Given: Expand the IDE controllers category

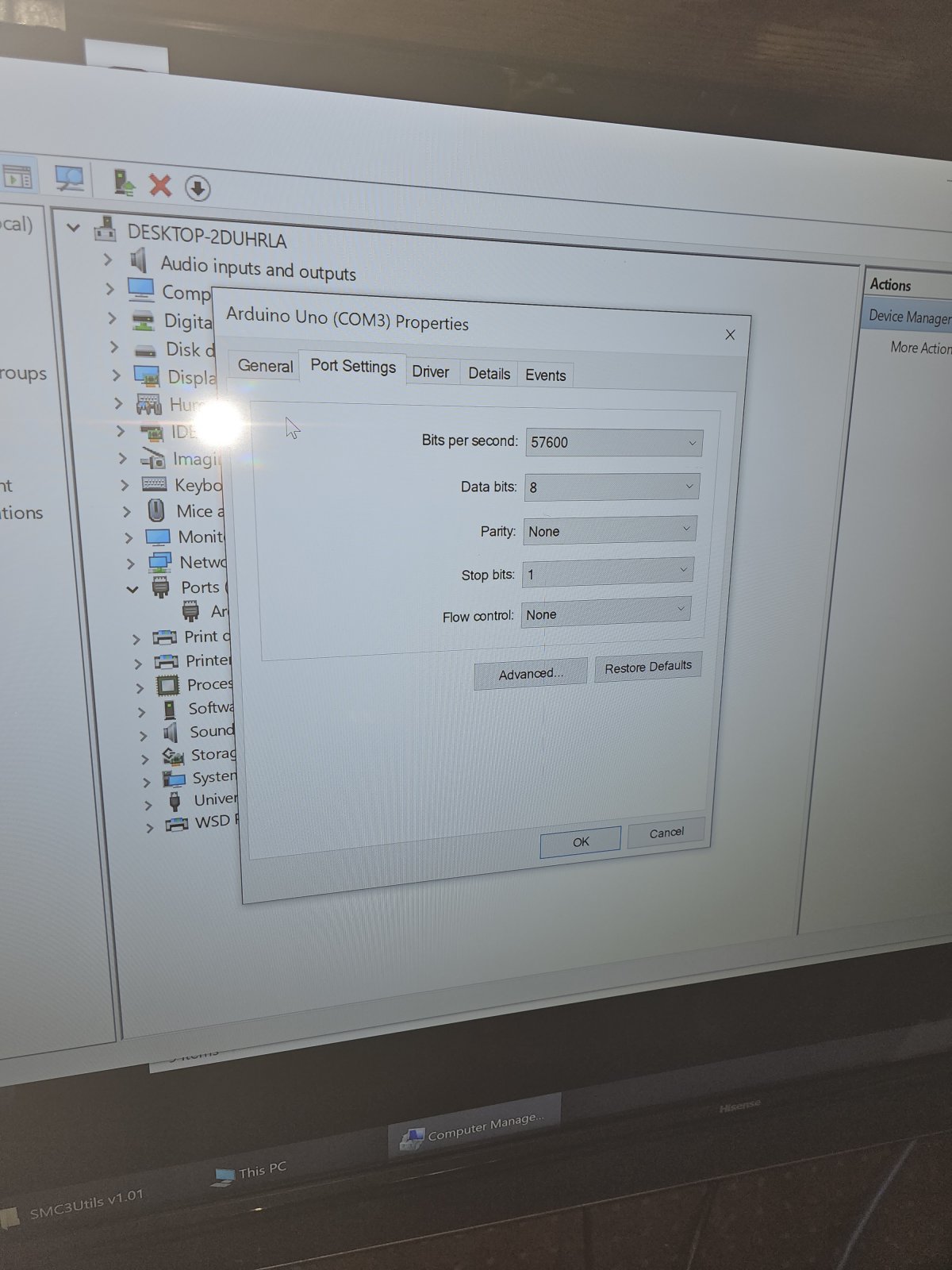Looking at the screenshot, I should (x=121, y=431).
